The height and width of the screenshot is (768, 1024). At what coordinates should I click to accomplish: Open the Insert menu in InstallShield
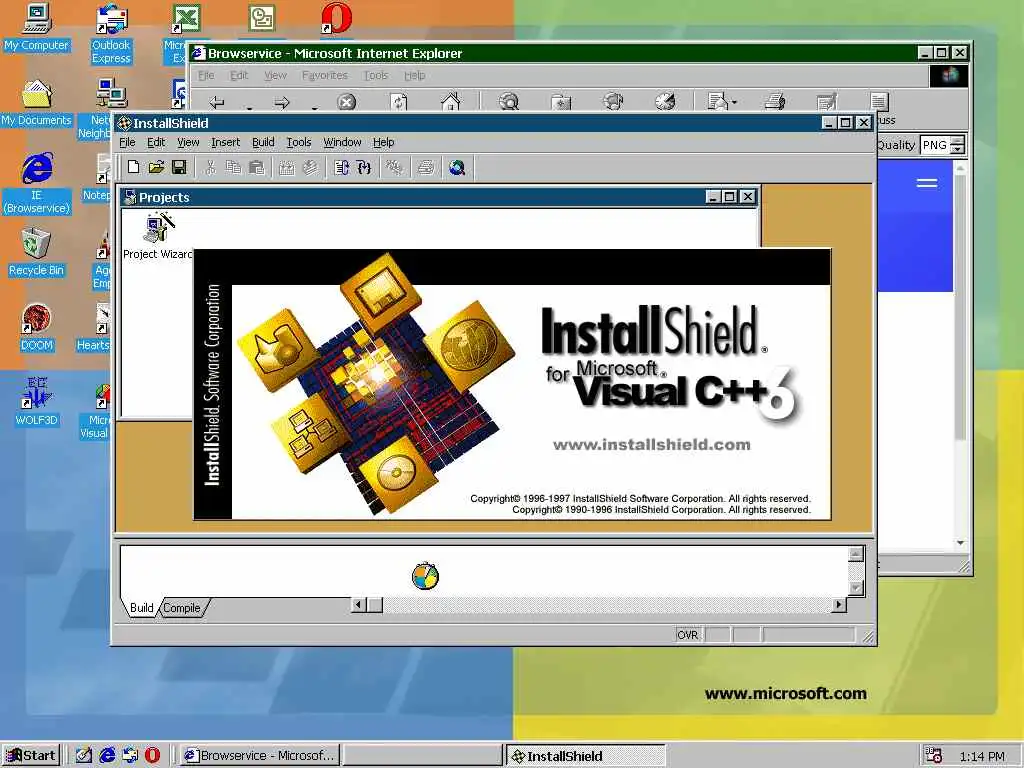pyautogui.click(x=225, y=142)
